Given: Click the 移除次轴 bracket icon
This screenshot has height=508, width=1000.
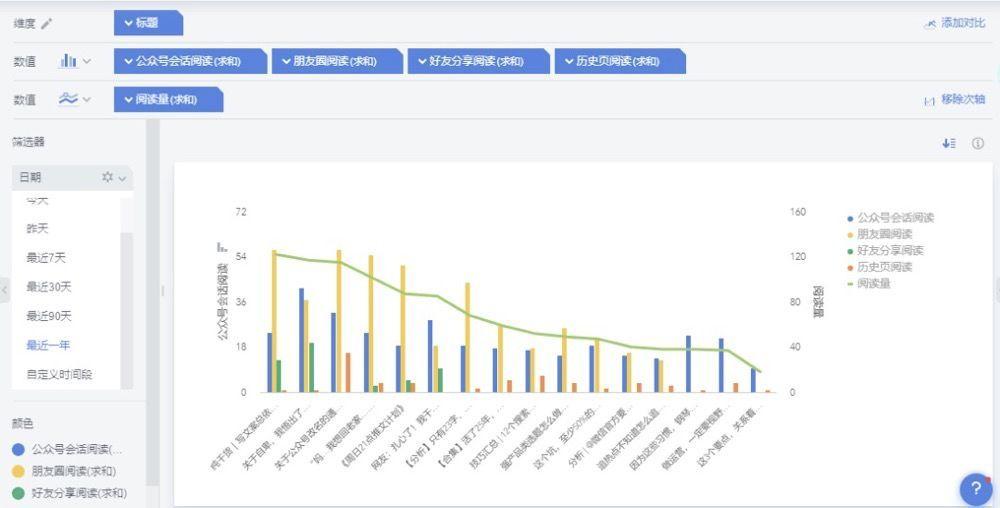Looking at the screenshot, I should tap(929, 100).
